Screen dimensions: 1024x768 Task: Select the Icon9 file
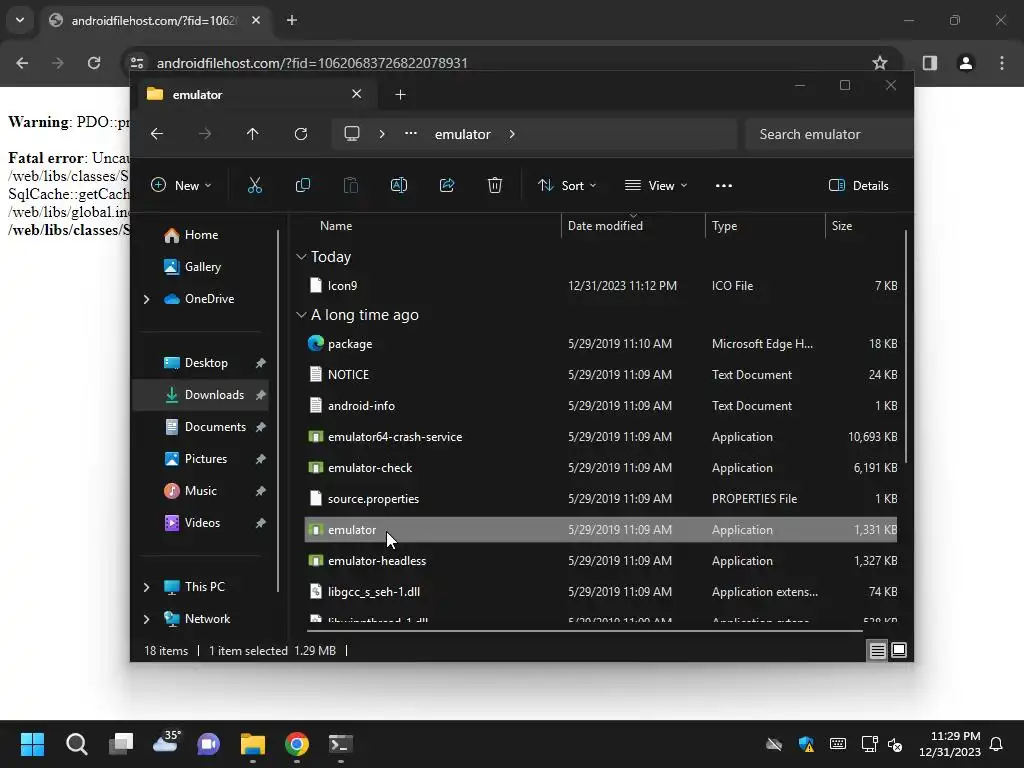click(x=600, y=286)
